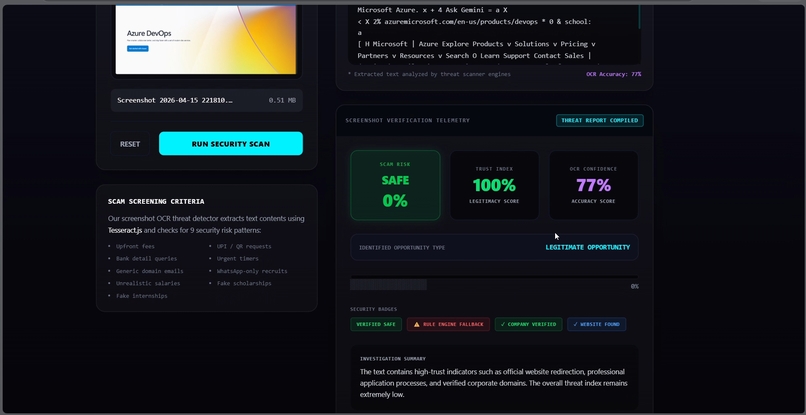Open the Azure DevOps screenshot preview thumbnail
This screenshot has width=806, height=415.
click(206, 40)
